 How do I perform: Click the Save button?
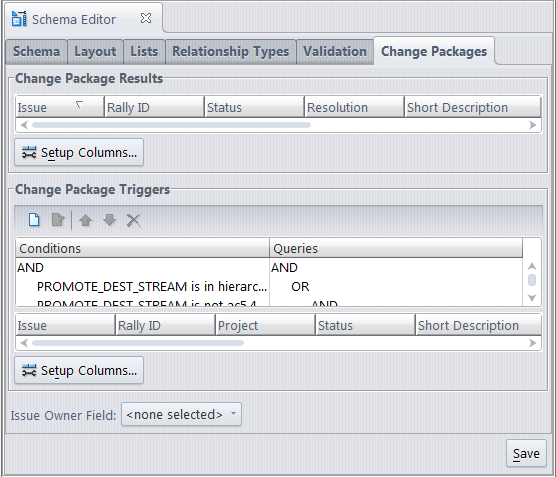[526, 453]
